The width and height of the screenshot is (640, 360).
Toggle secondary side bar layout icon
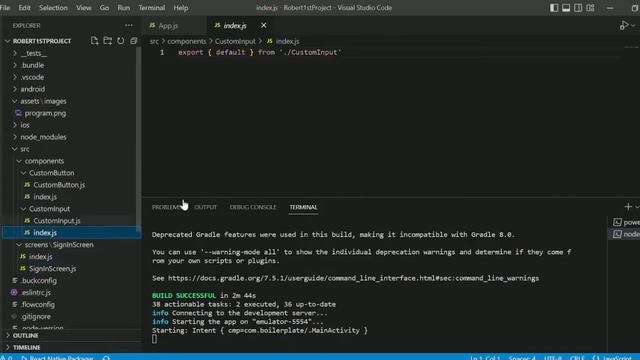click(578, 8)
